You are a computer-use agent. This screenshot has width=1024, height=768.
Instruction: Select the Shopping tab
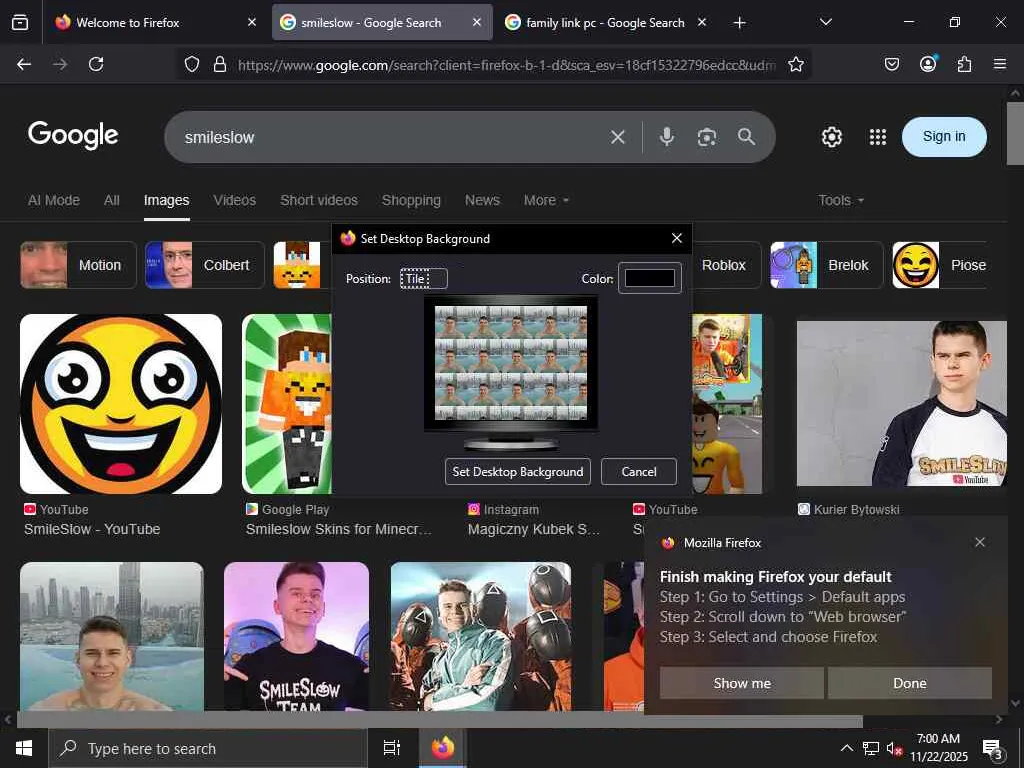tap(411, 200)
